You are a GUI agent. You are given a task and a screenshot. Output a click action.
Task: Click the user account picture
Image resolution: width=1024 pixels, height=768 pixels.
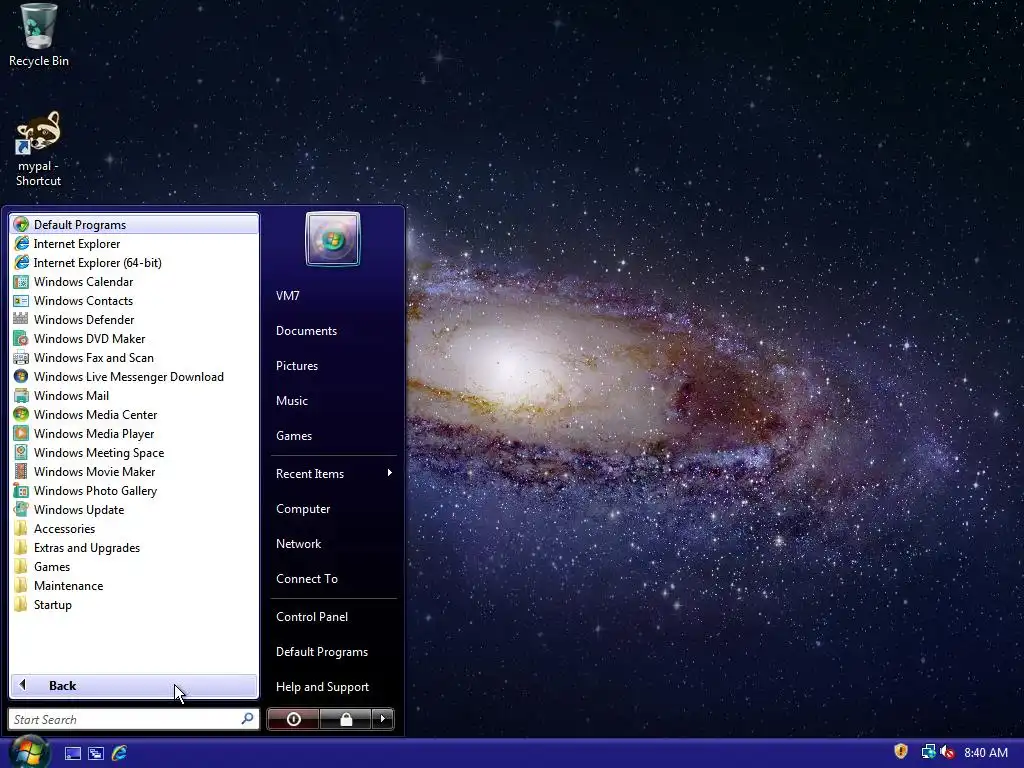tap(332, 239)
